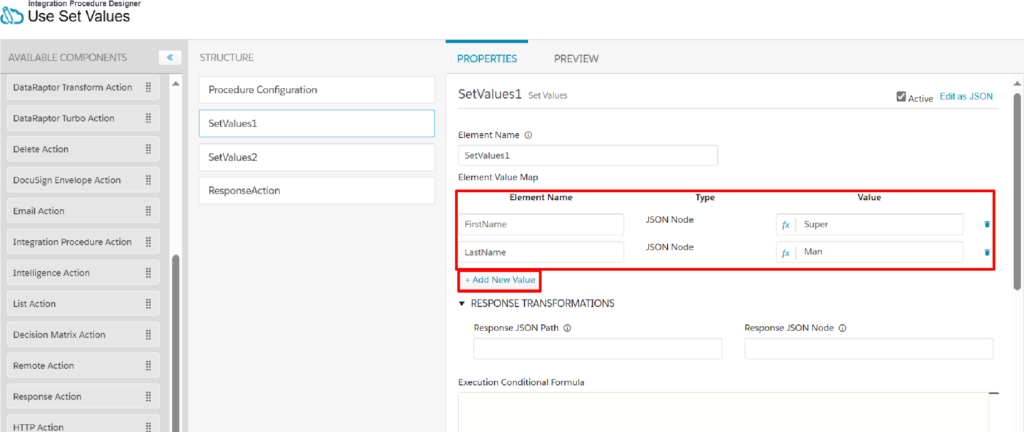Delete the LastName row with trash icon
The width and height of the screenshot is (1024, 432).
(x=987, y=252)
